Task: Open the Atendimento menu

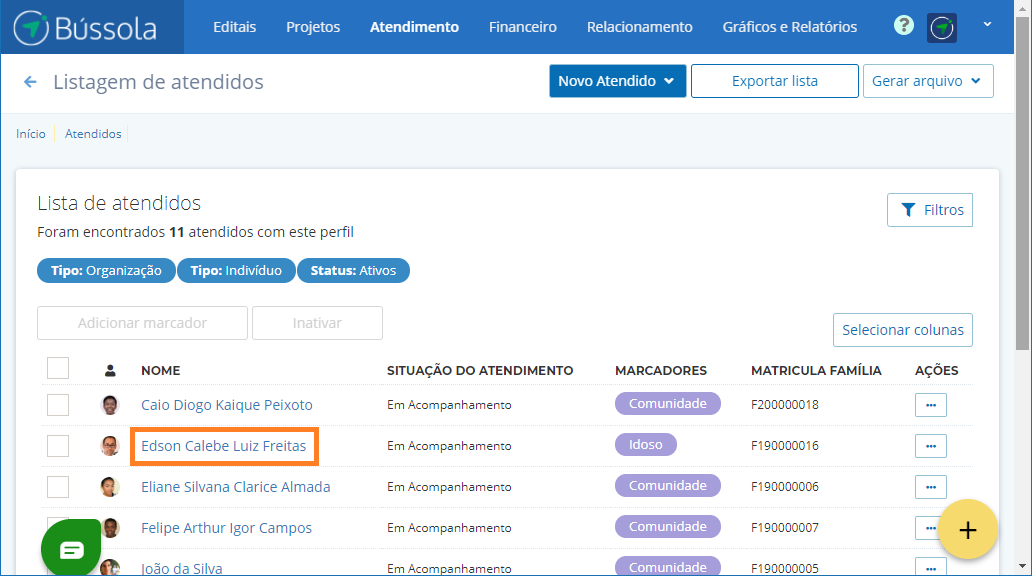Action: point(414,27)
